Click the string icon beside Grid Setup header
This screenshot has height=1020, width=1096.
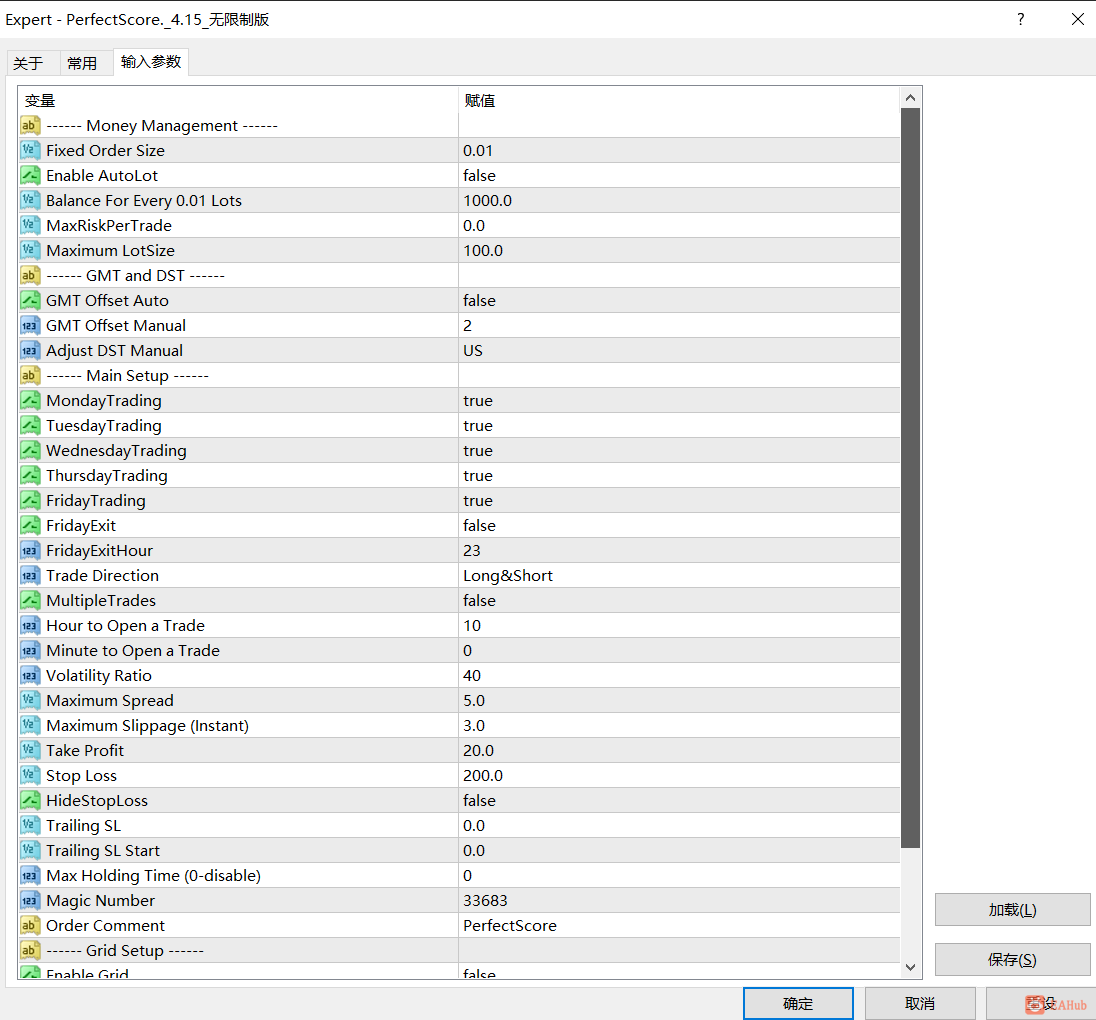30,951
